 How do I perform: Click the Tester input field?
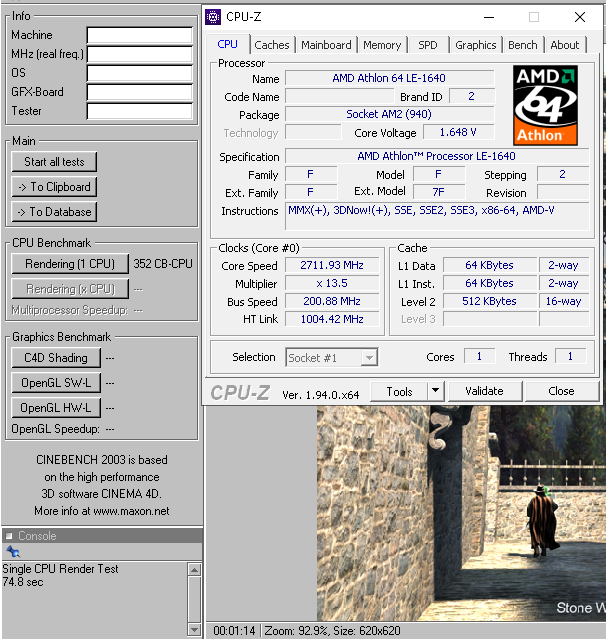point(139,111)
